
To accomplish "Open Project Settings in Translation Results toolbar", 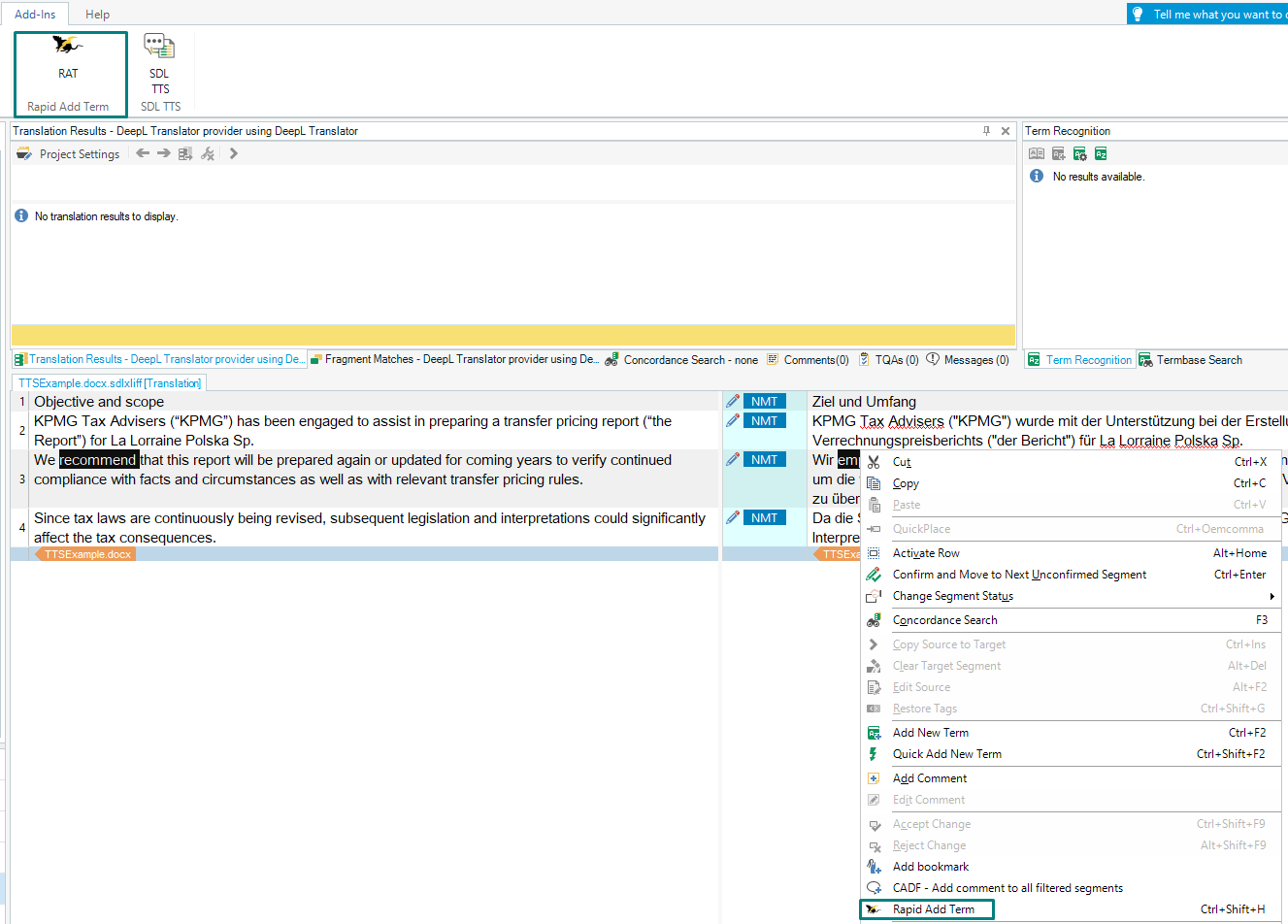I will pos(68,153).
